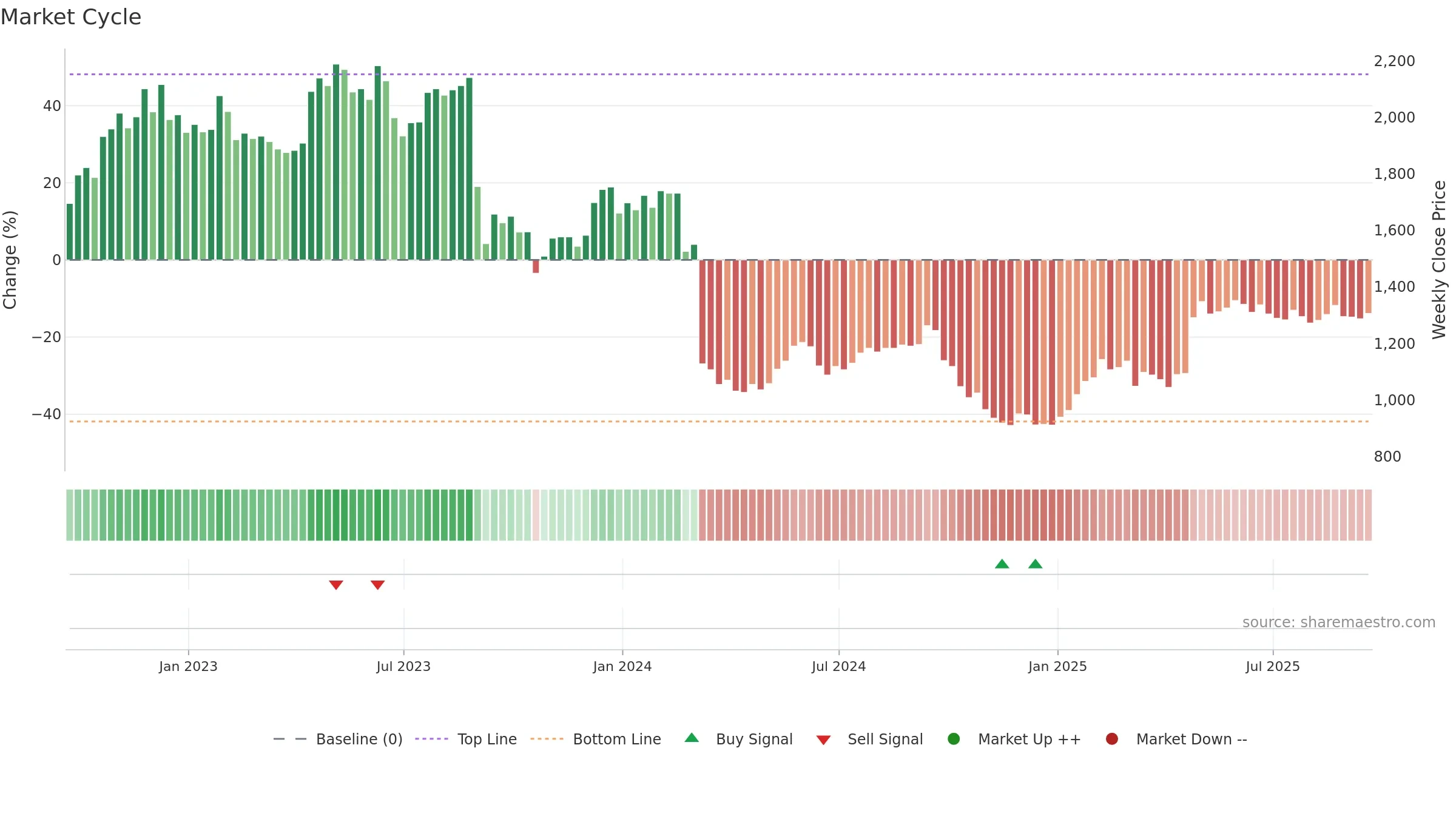This screenshot has height=819, width=1456.
Task: Click the 40 tick on the Change axis
Action: point(52,106)
